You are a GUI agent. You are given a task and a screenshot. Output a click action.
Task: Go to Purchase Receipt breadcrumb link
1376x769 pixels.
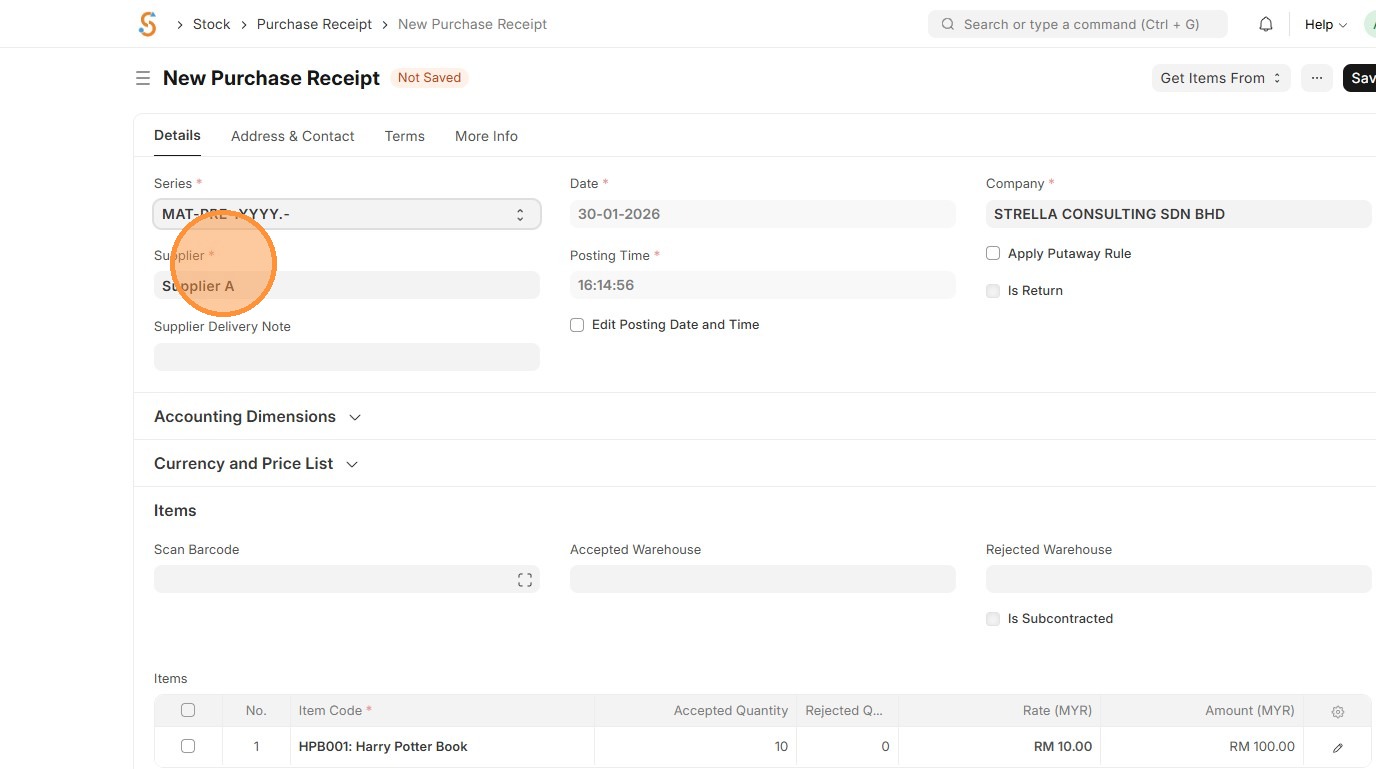click(x=314, y=24)
